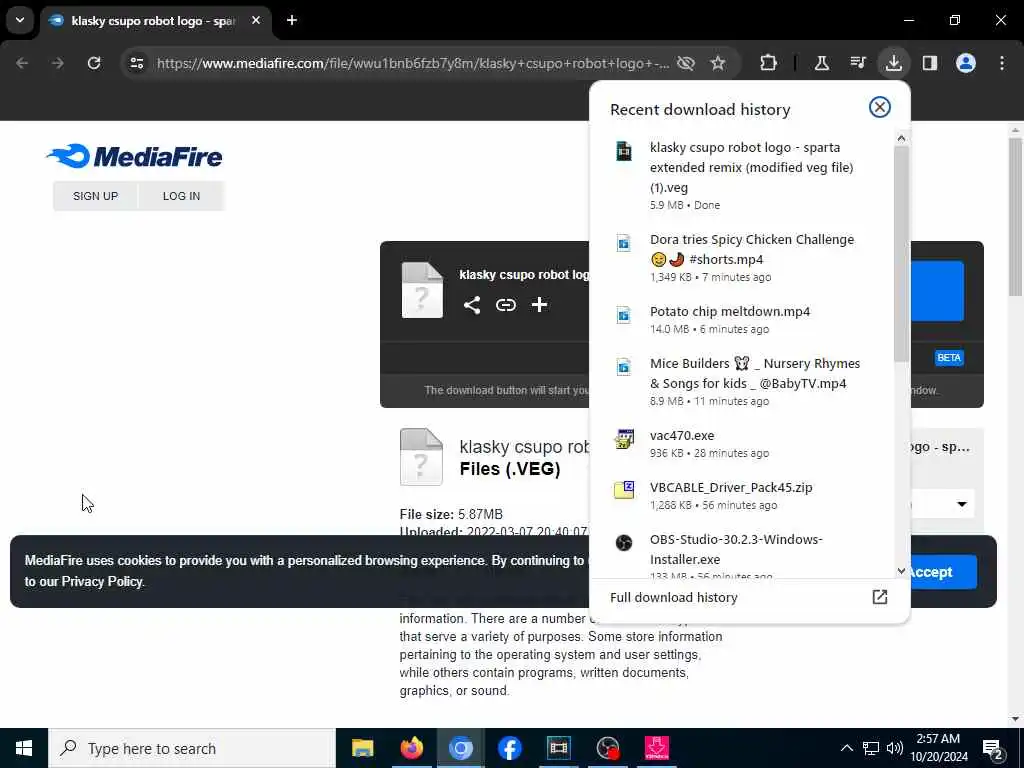1024x768 pixels.
Task: Open File Explorer from taskbar
Action: click(362, 748)
